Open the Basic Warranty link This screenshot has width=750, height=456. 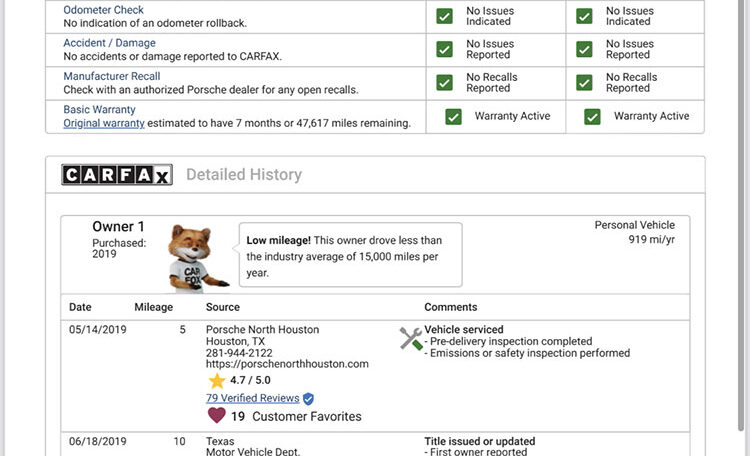click(x=99, y=109)
